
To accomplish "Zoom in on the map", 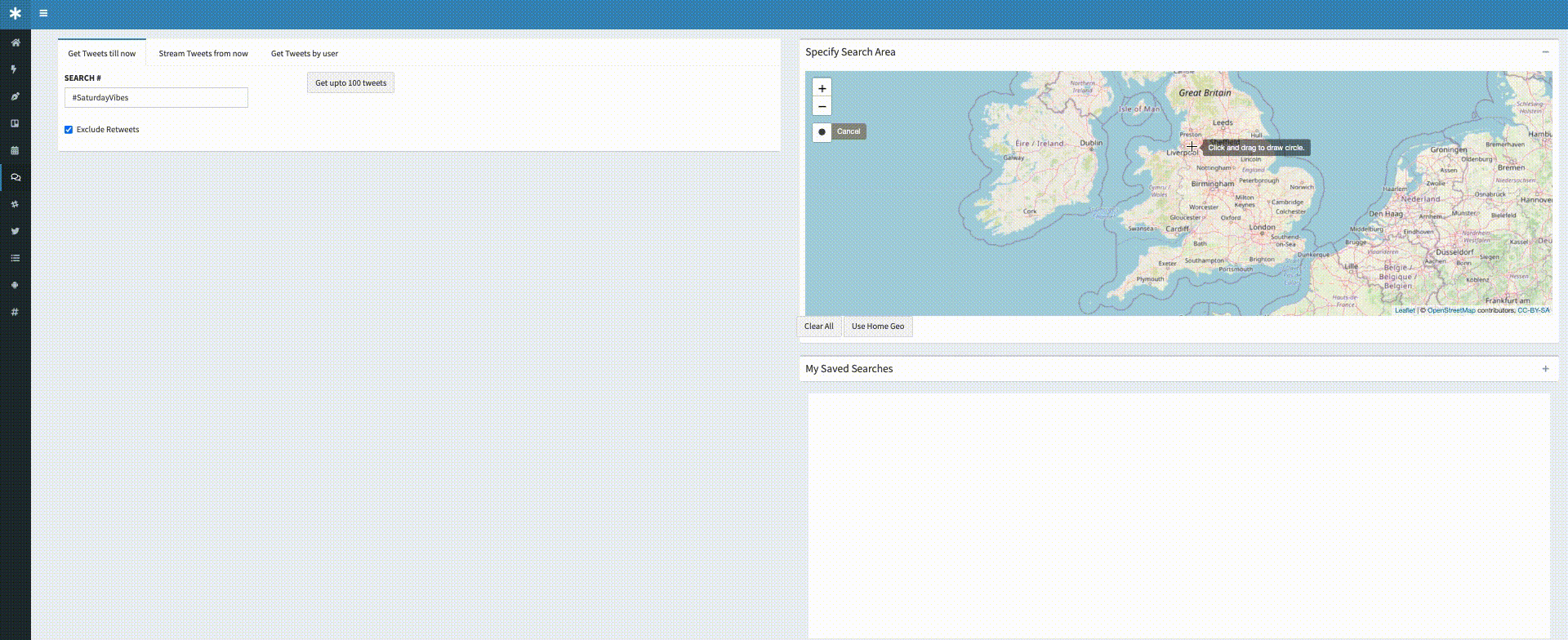I will click(822, 88).
